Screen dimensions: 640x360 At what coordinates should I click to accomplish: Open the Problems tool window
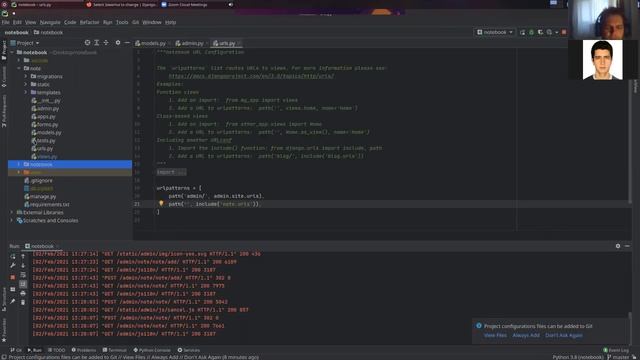pos(84,350)
